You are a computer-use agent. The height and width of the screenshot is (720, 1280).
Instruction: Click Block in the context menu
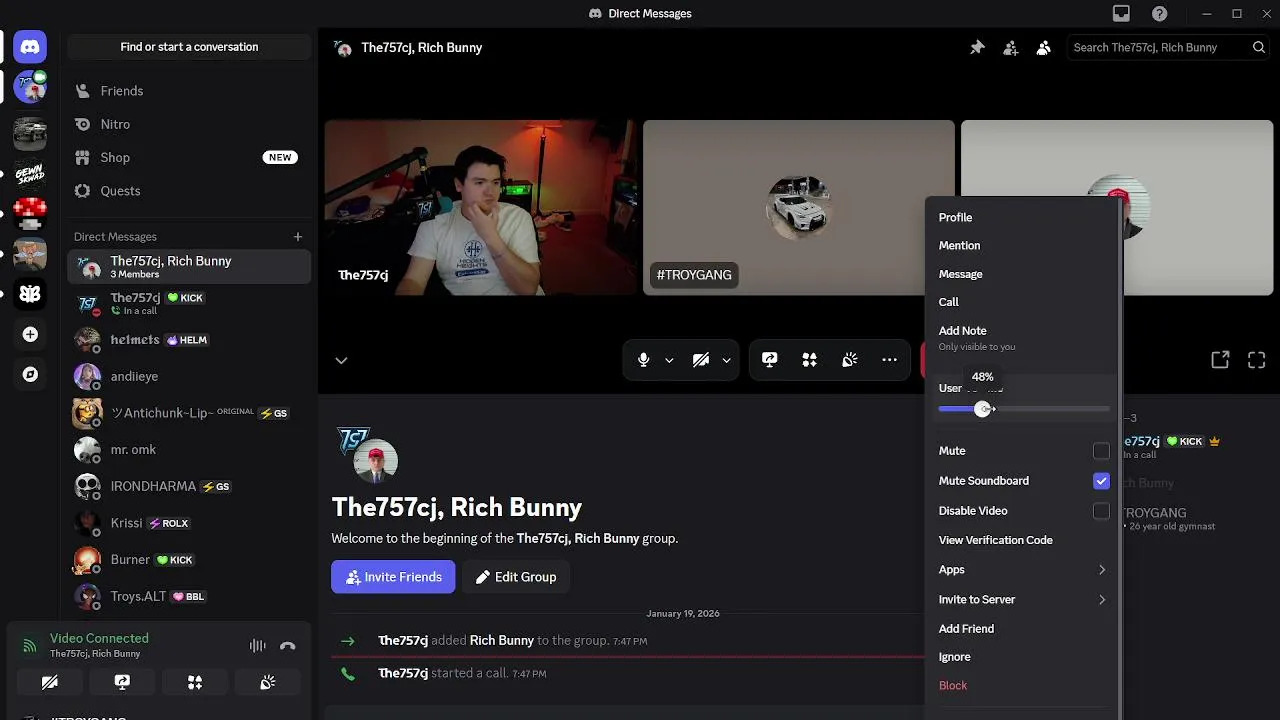pyautogui.click(x=1022, y=685)
